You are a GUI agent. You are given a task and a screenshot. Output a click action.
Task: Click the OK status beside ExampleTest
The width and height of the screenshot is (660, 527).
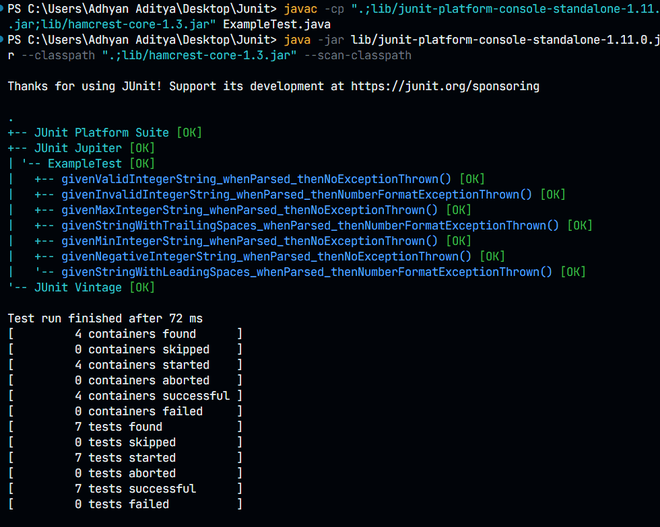[142, 164]
